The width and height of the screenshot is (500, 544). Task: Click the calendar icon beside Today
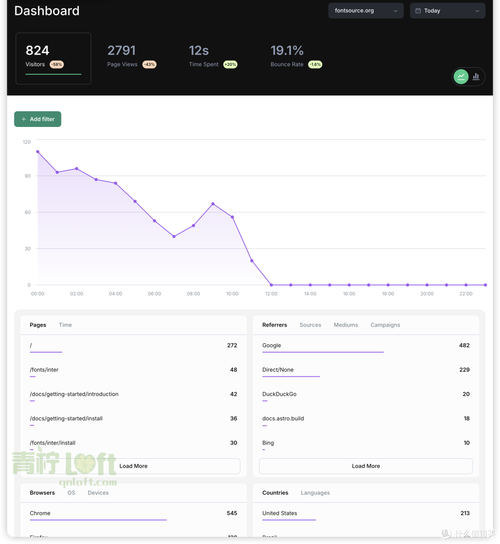[418, 11]
